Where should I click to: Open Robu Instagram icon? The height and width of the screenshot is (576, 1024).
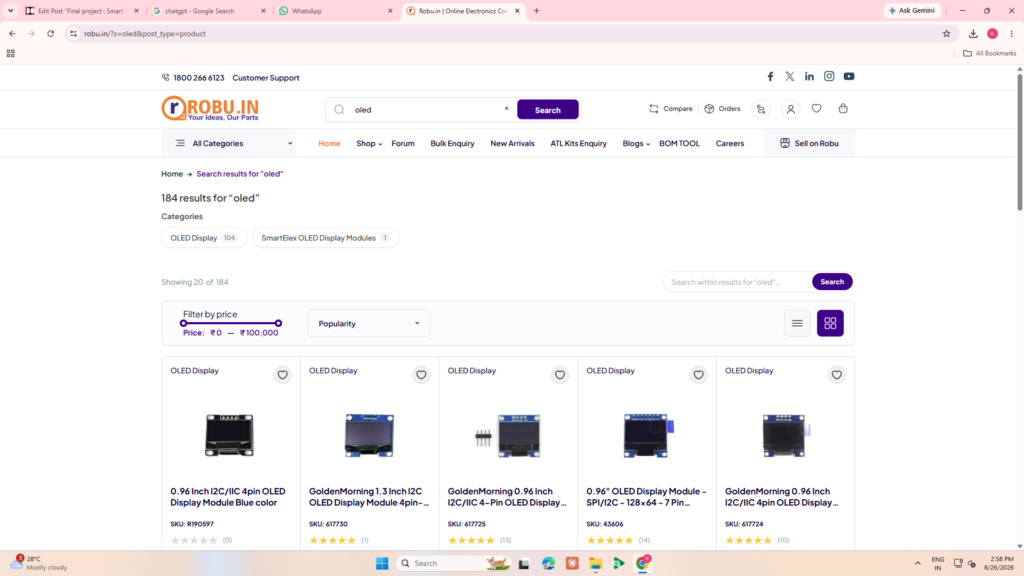click(829, 76)
